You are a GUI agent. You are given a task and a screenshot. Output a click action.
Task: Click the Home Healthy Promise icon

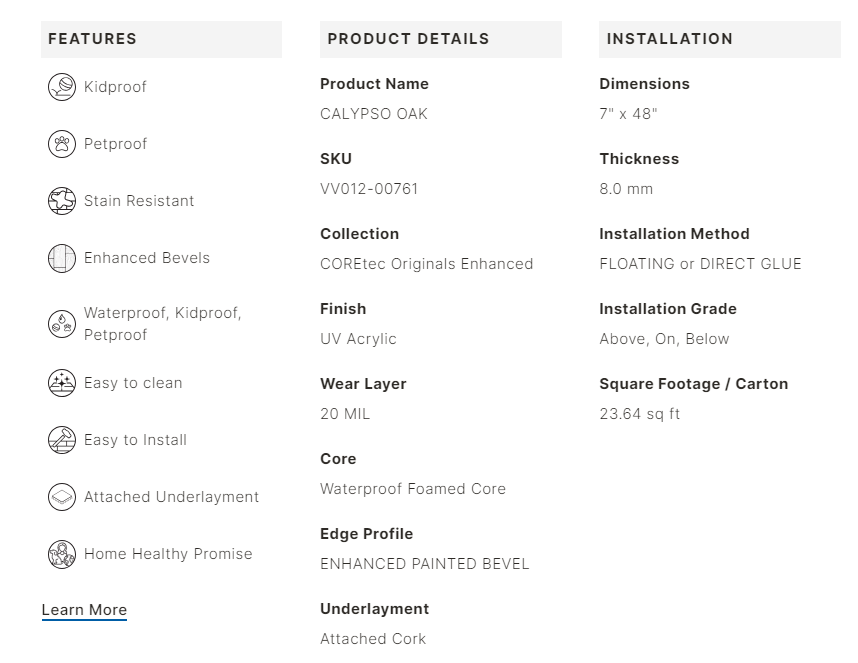tap(62, 554)
